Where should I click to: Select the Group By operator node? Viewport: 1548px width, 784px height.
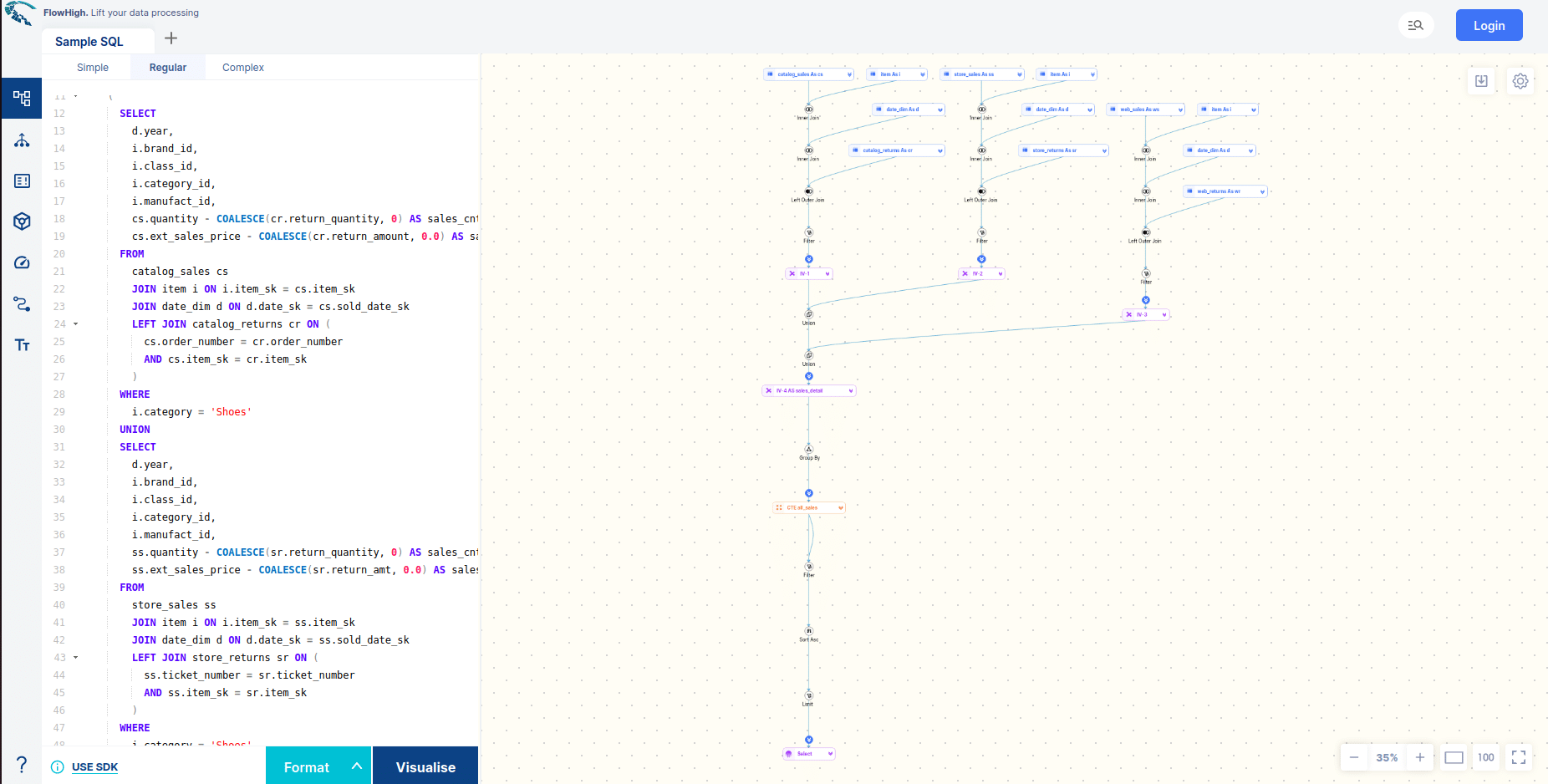pos(809,451)
